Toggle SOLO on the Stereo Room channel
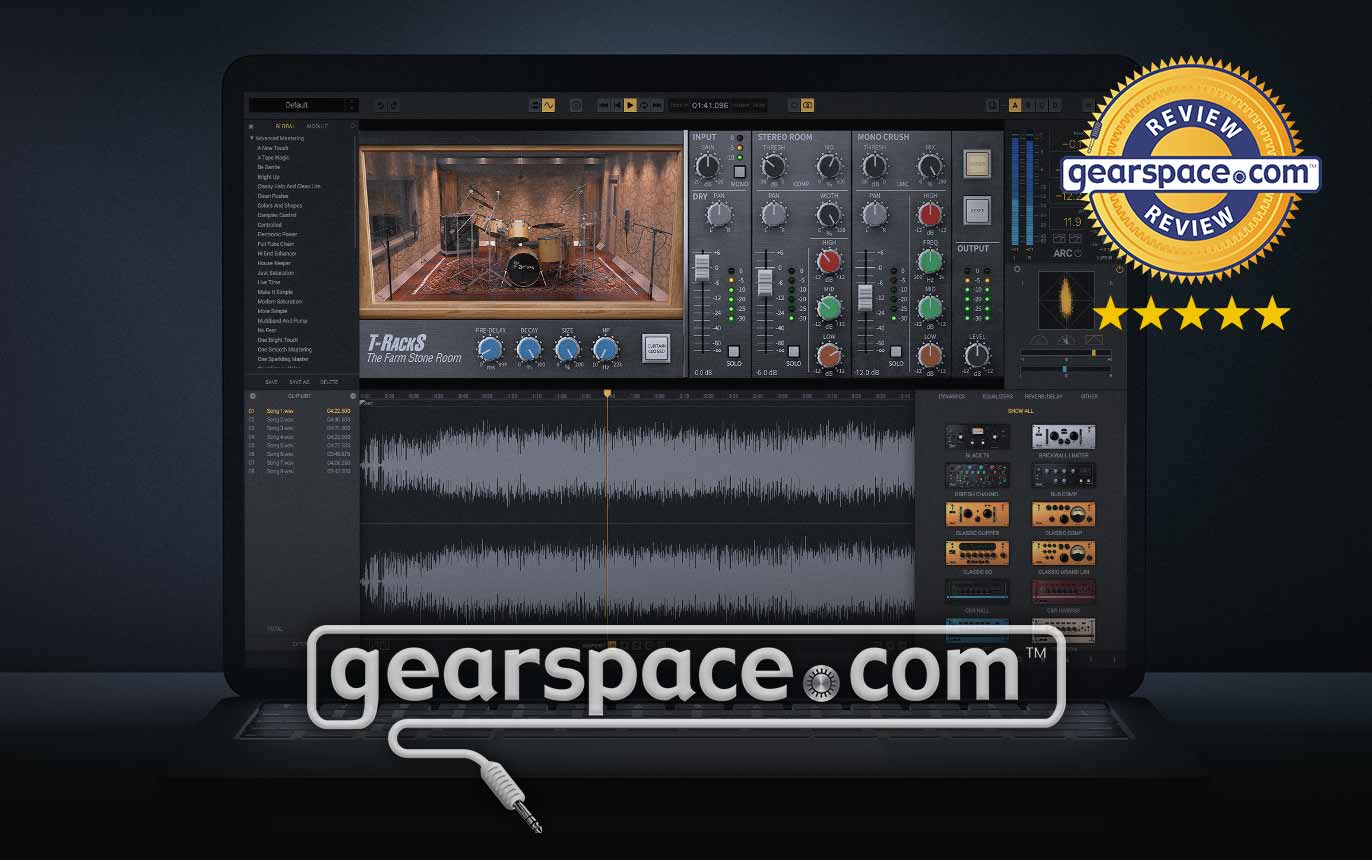 tap(793, 351)
